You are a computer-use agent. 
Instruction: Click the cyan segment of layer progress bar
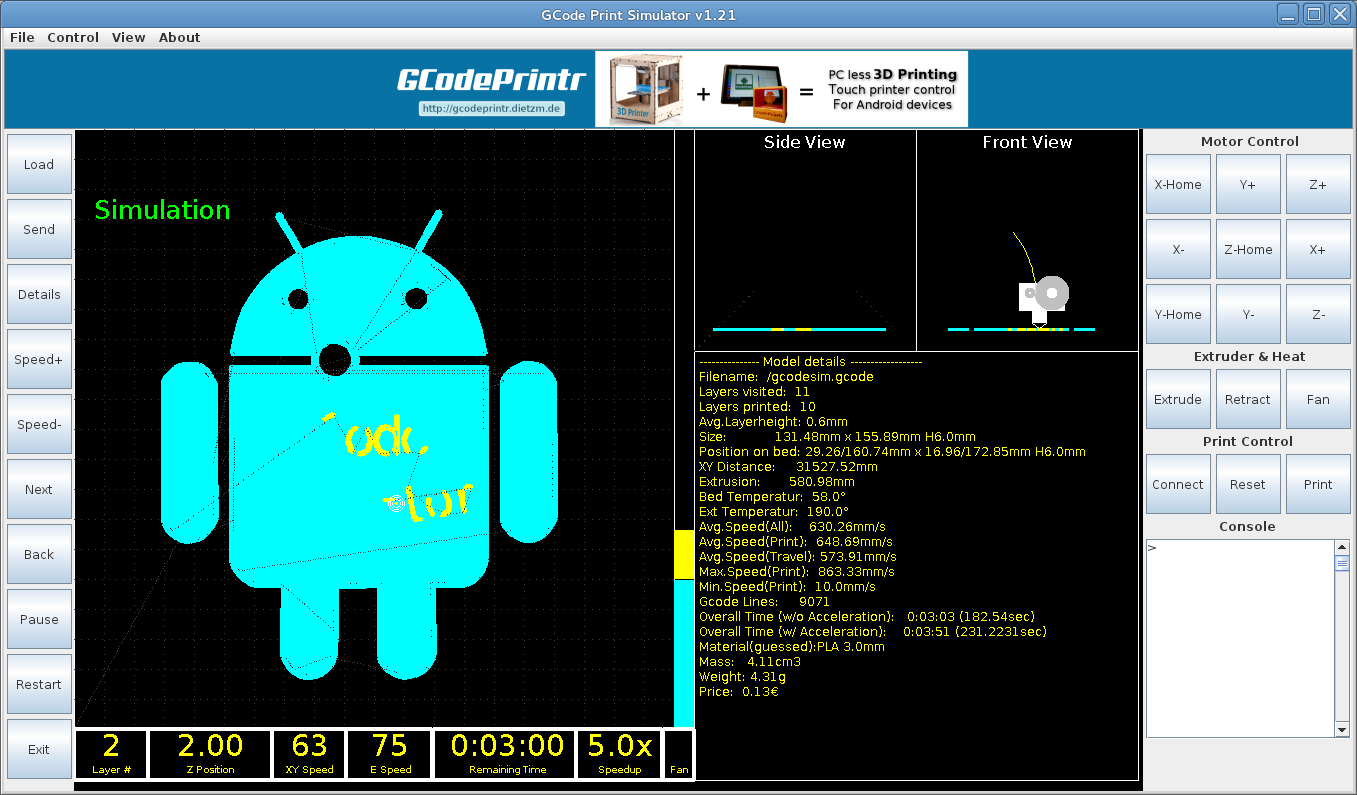click(x=684, y=652)
